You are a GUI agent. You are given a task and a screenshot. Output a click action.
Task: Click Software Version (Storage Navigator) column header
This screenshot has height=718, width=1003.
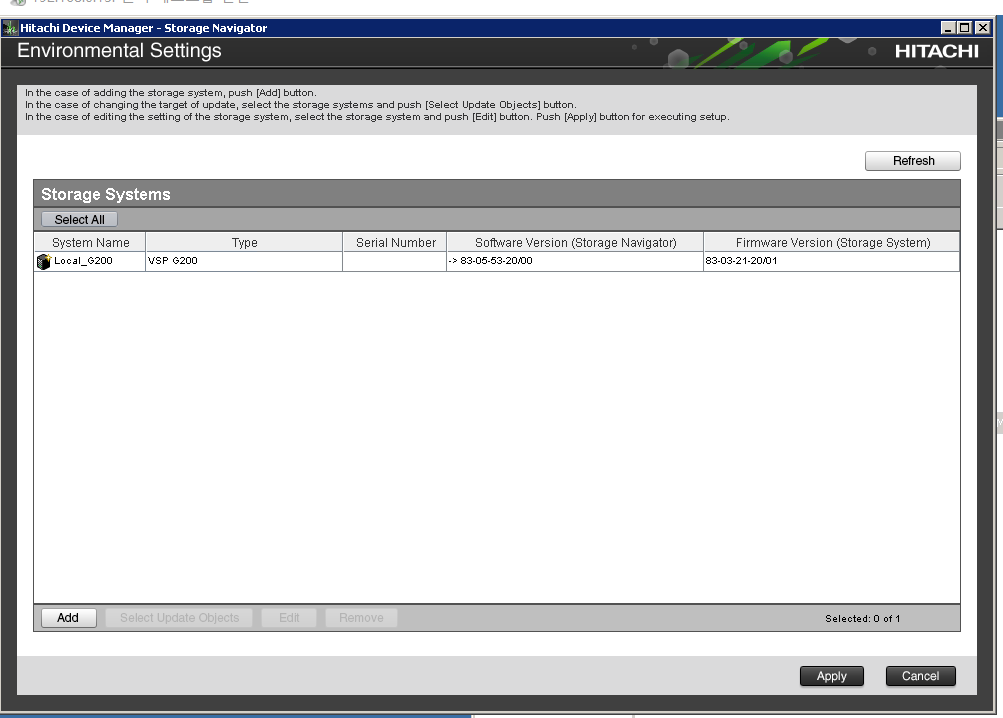[x=575, y=242]
